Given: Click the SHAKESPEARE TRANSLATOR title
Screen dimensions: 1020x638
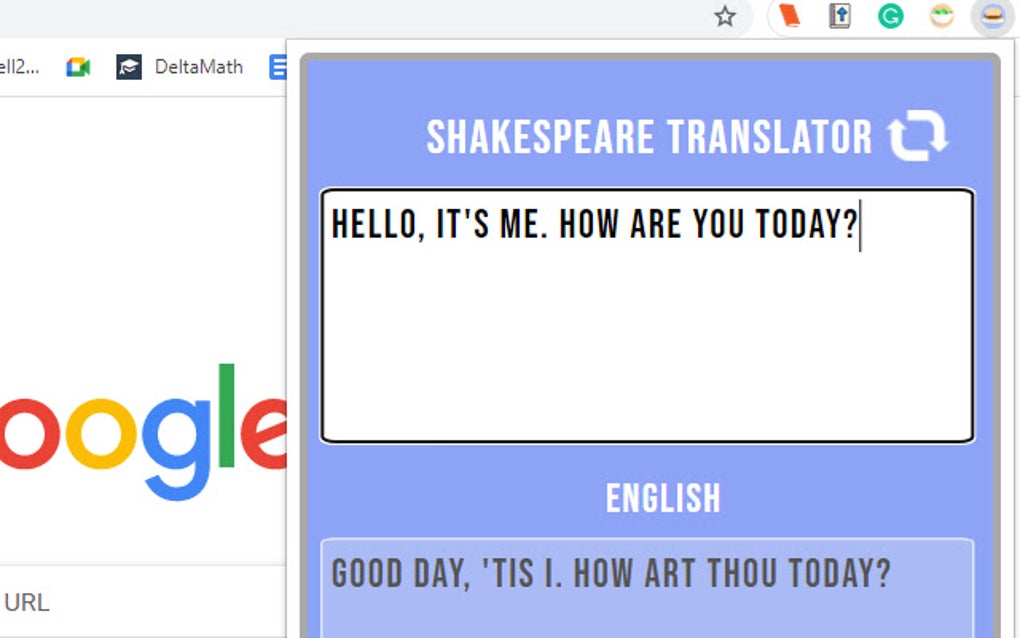Looking at the screenshot, I should click(x=649, y=138).
